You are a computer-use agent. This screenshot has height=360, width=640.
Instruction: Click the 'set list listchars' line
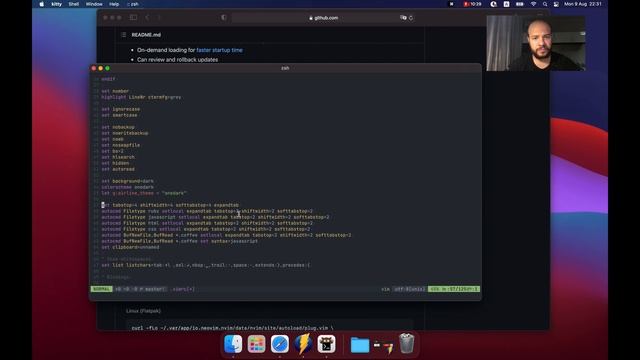point(206,265)
